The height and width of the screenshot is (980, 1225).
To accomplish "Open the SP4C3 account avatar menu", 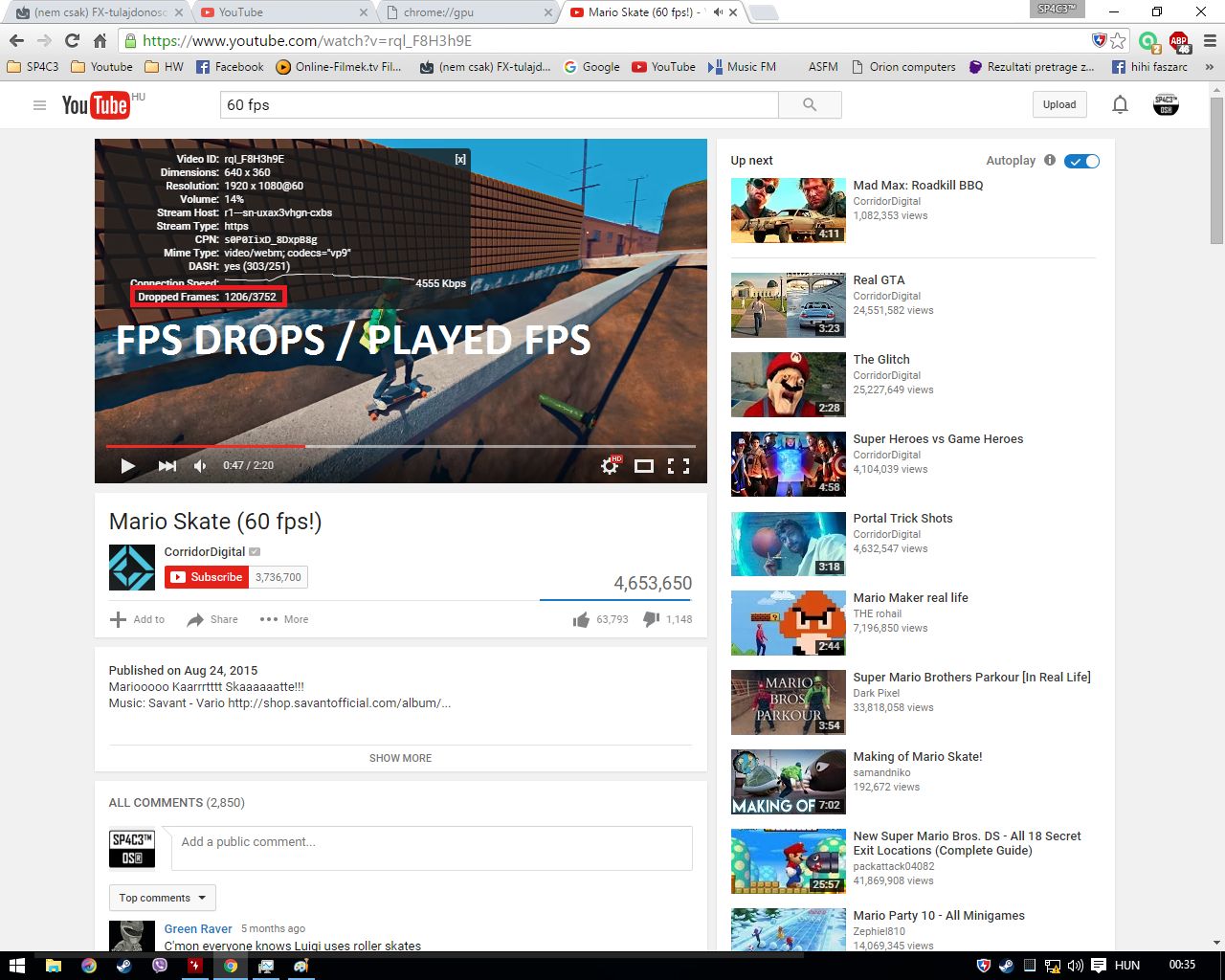I will (x=1166, y=105).
